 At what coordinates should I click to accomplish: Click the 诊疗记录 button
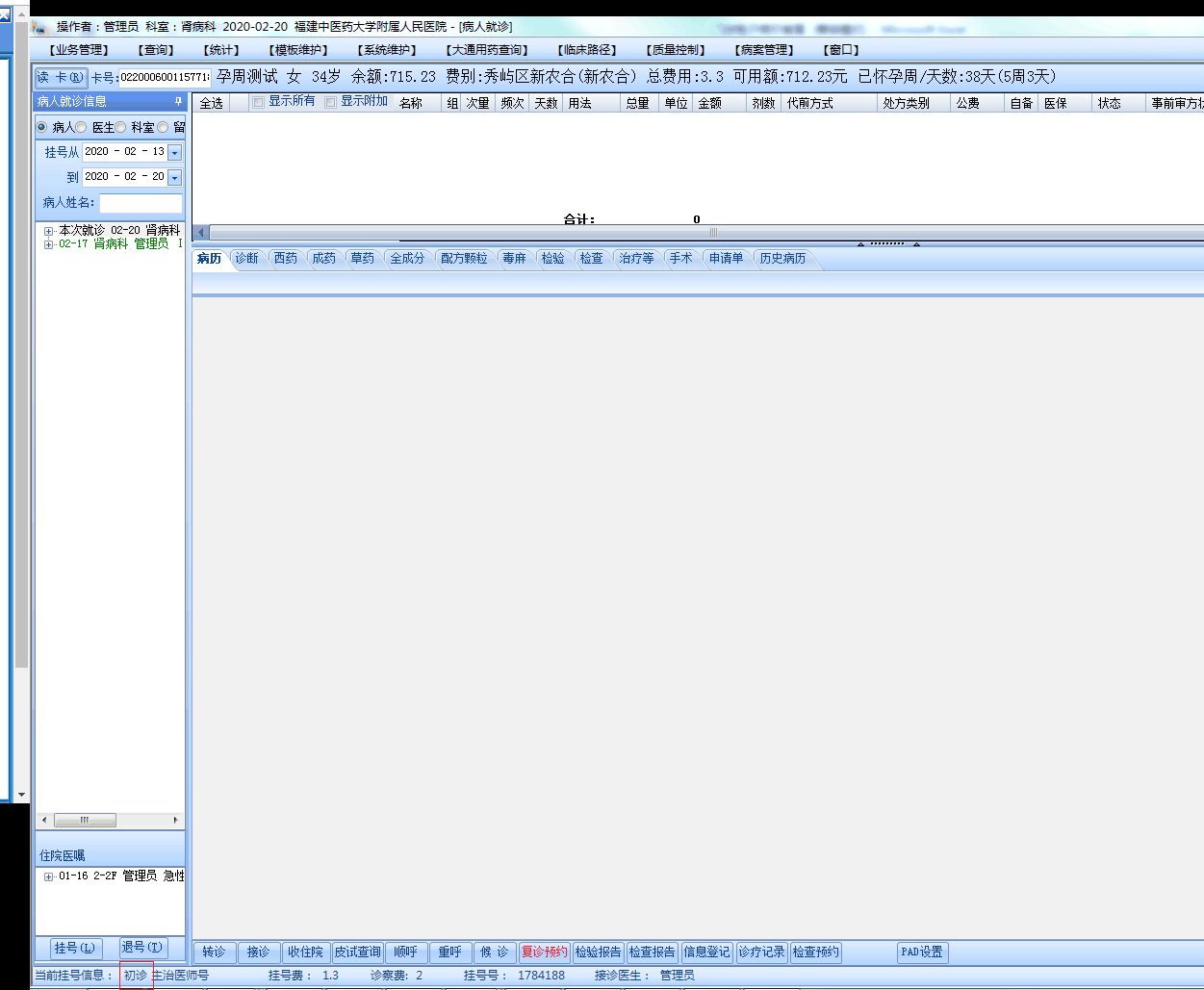pyautogui.click(x=762, y=952)
